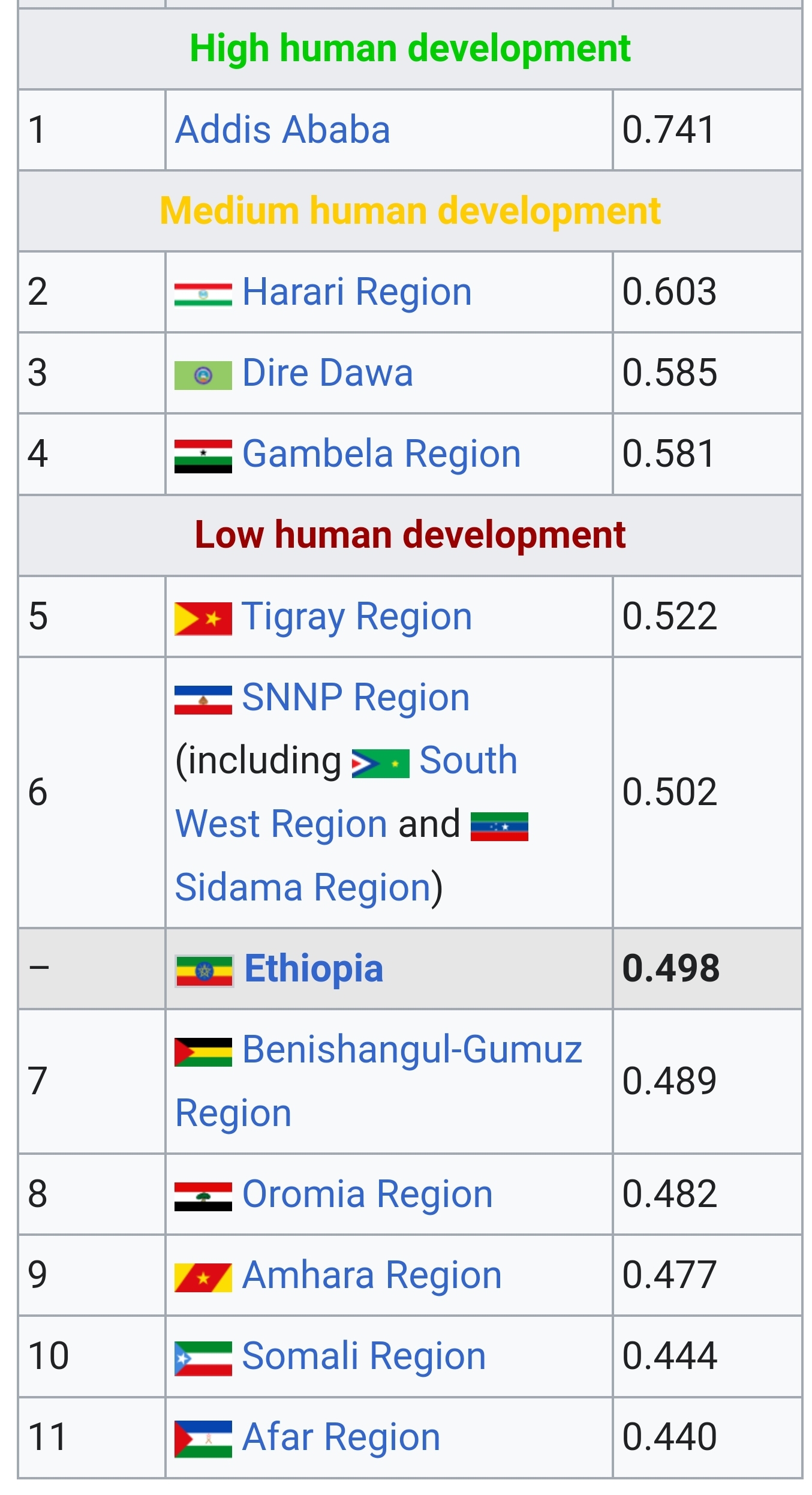Open the Addis Ababa link
This screenshot has height=1495, width=812.
pos(282,130)
